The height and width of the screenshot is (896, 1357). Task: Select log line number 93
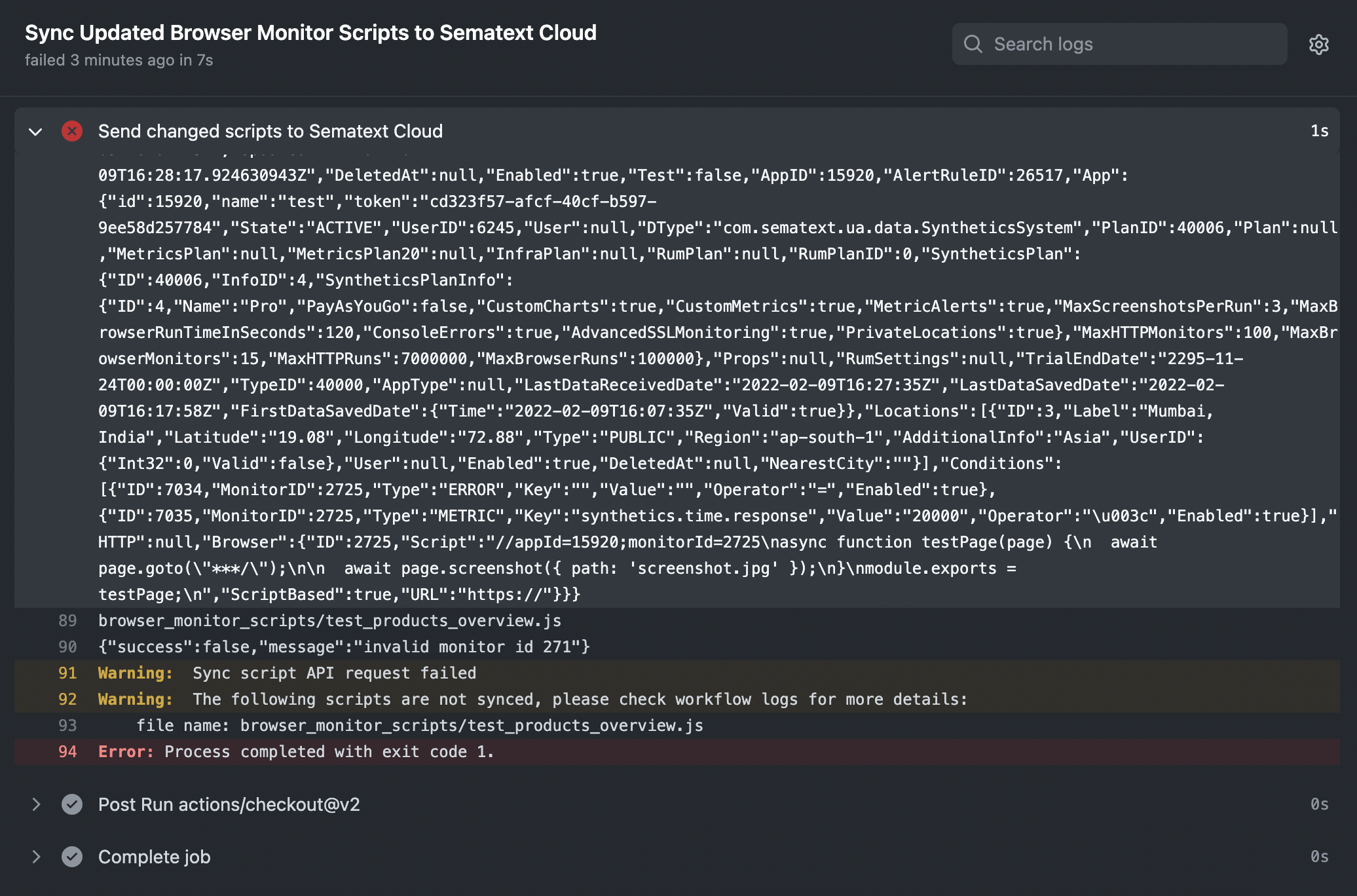[x=67, y=726]
